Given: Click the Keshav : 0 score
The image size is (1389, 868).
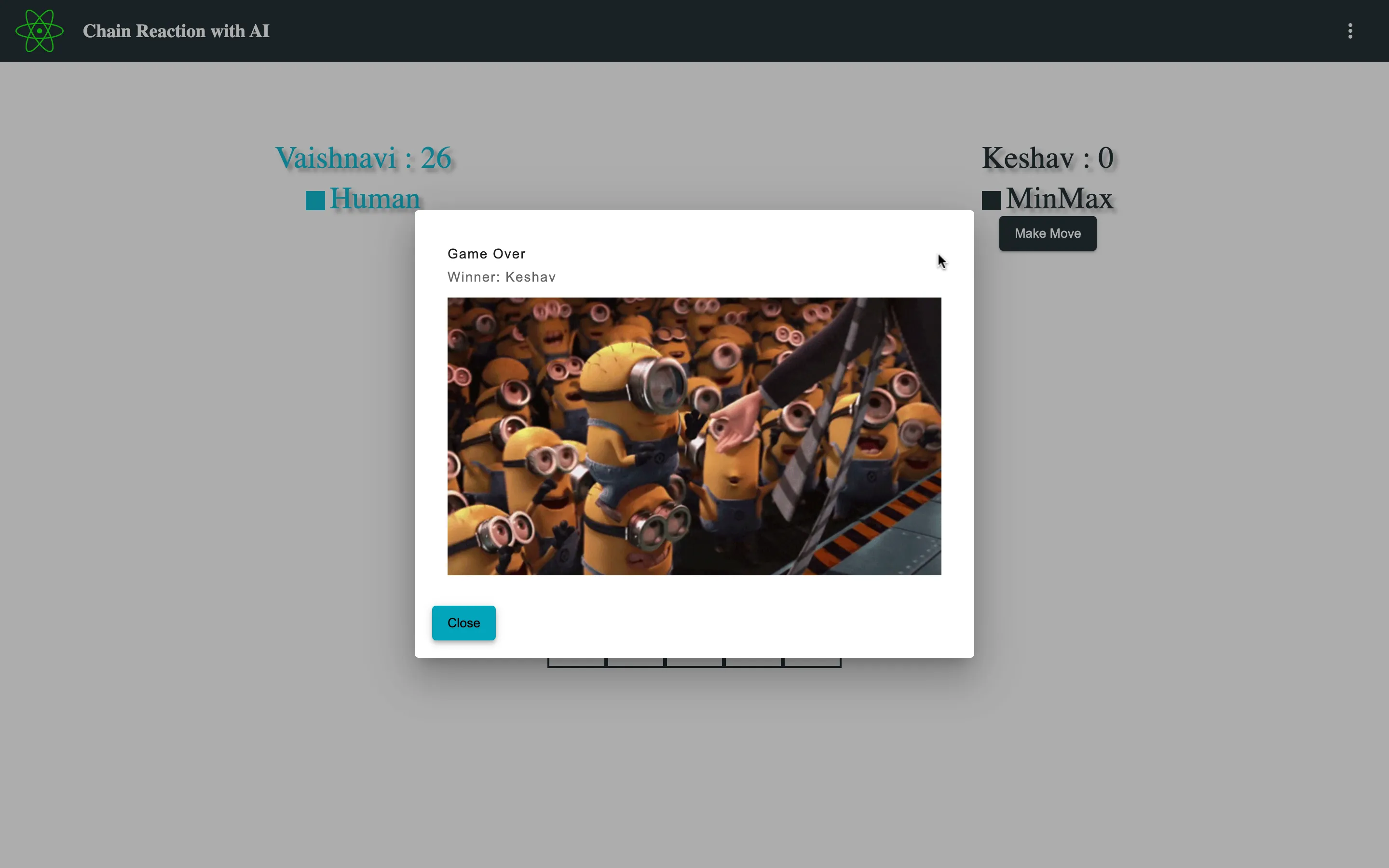Looking at the screenshot, I should (1048, 158).
